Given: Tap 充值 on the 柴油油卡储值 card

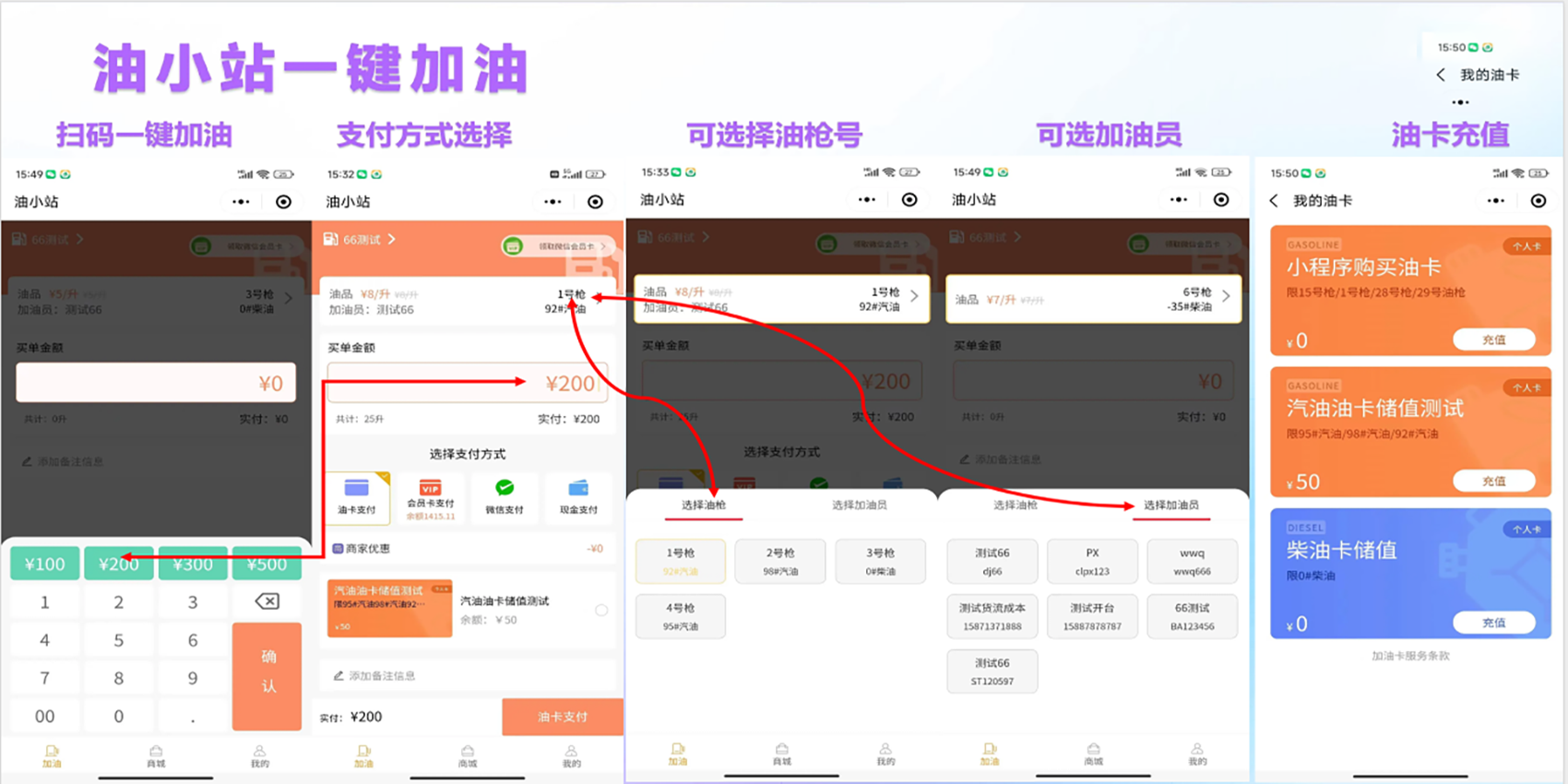Looking at the screenshot, I should [x=1493, y=623].
